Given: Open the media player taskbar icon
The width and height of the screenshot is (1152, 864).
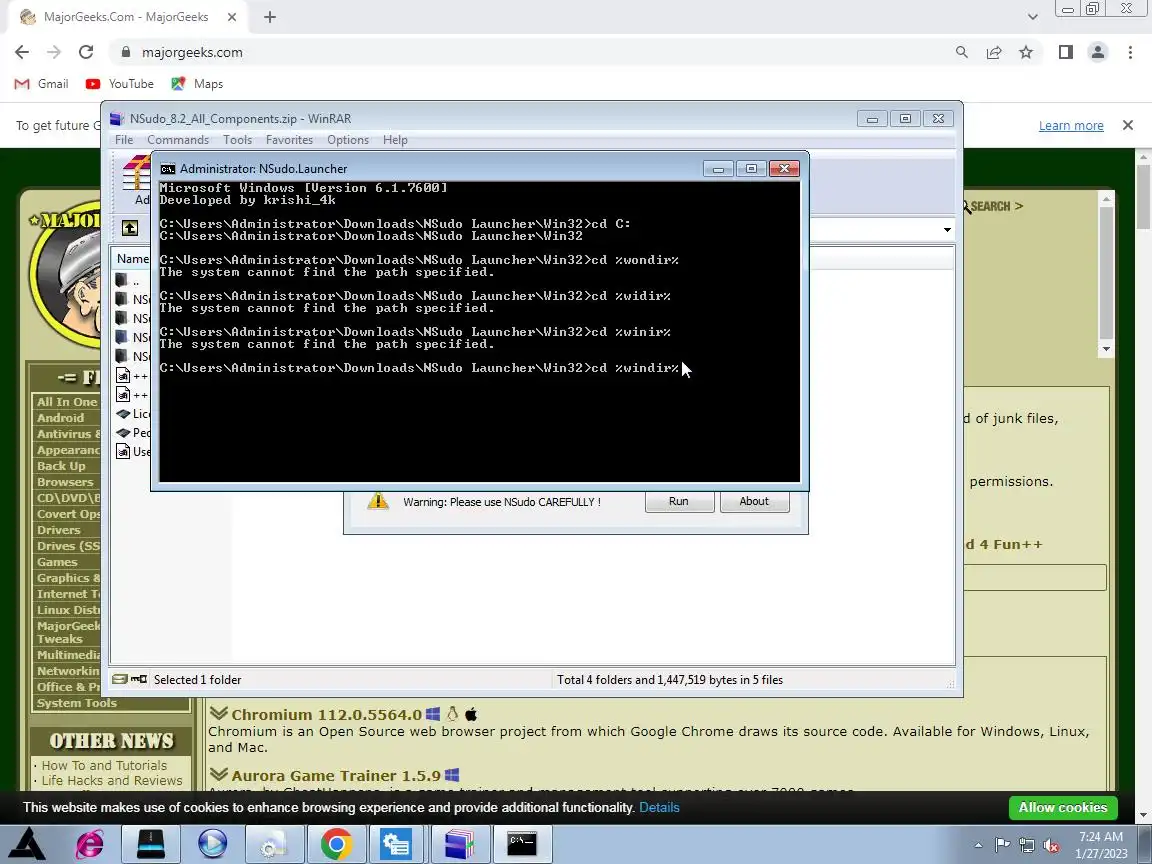Looking at the screenshot, I should 213,844.
